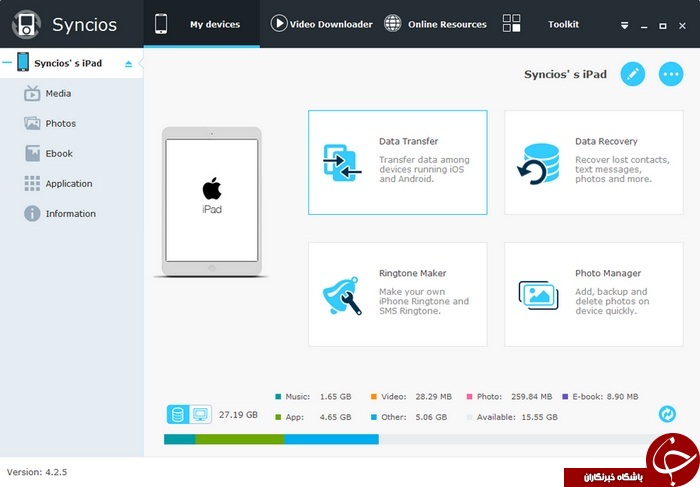
Task: Click the play-circle icon of Video Downloader
Action: [279, 23]
